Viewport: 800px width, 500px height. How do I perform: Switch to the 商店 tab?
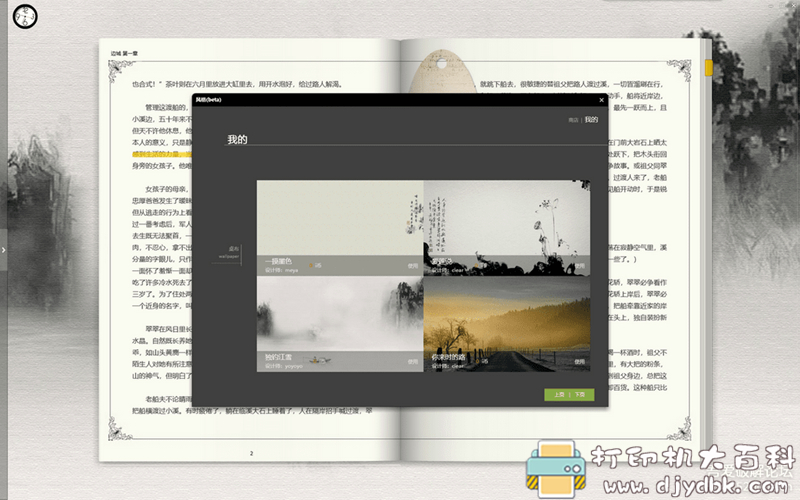[573, 120]
